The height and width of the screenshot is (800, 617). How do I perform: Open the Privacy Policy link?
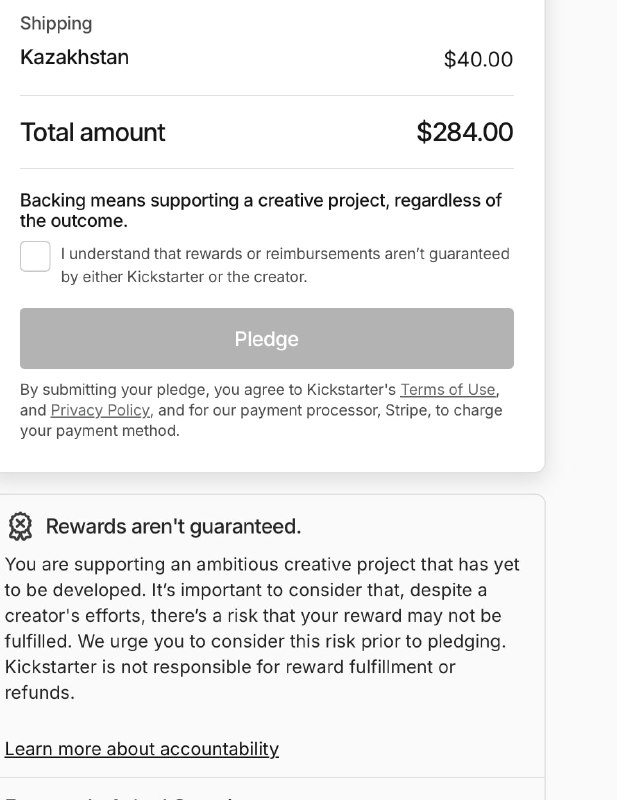tap(100, 410)
